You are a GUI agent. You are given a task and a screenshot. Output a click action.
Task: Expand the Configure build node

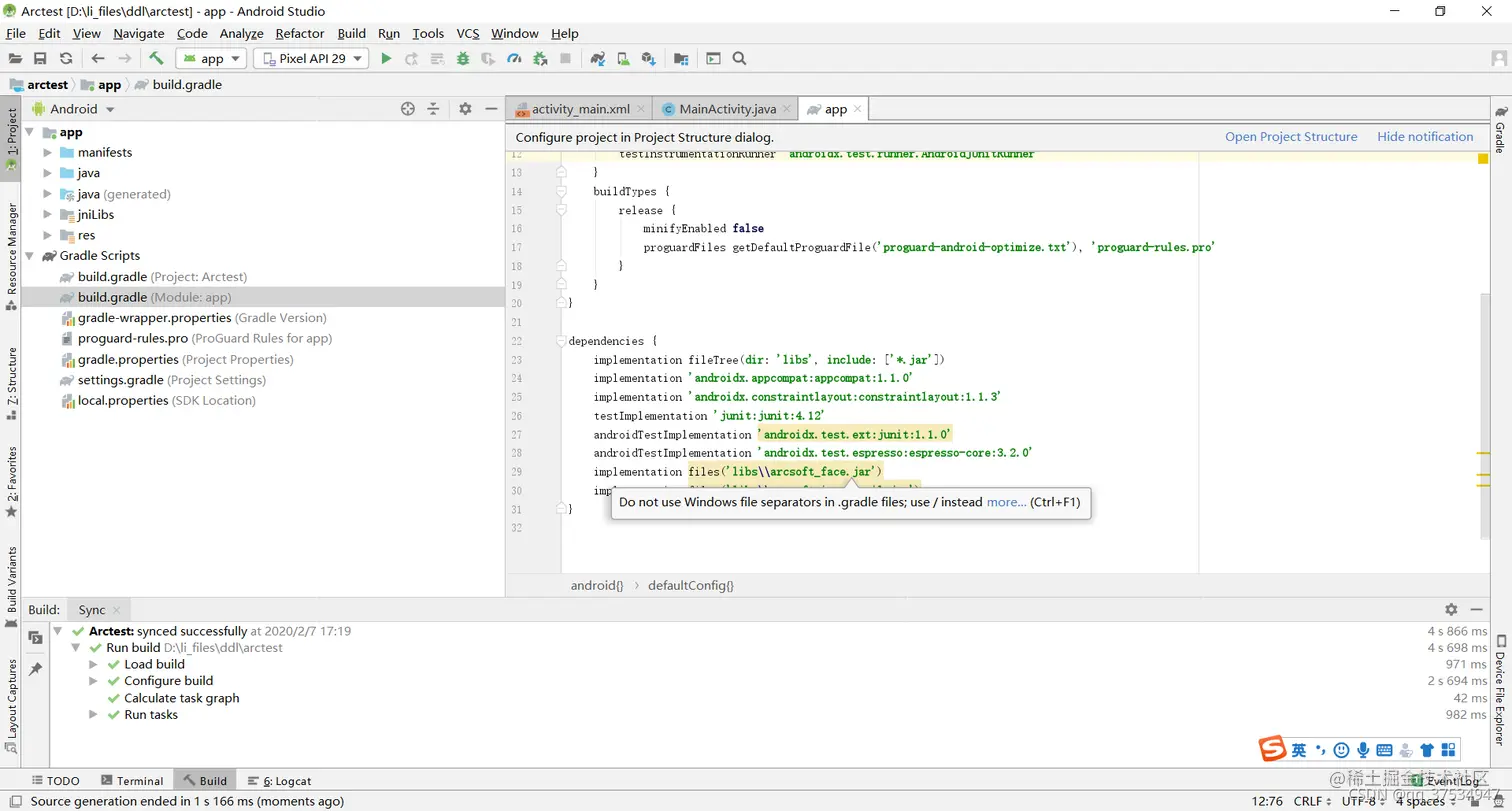tap(93, 682)
